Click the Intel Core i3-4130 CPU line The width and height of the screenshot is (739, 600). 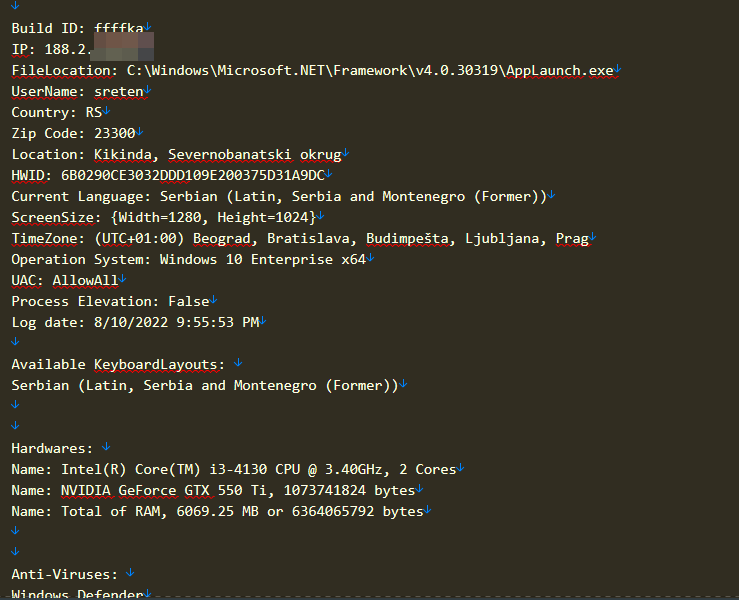234,469
